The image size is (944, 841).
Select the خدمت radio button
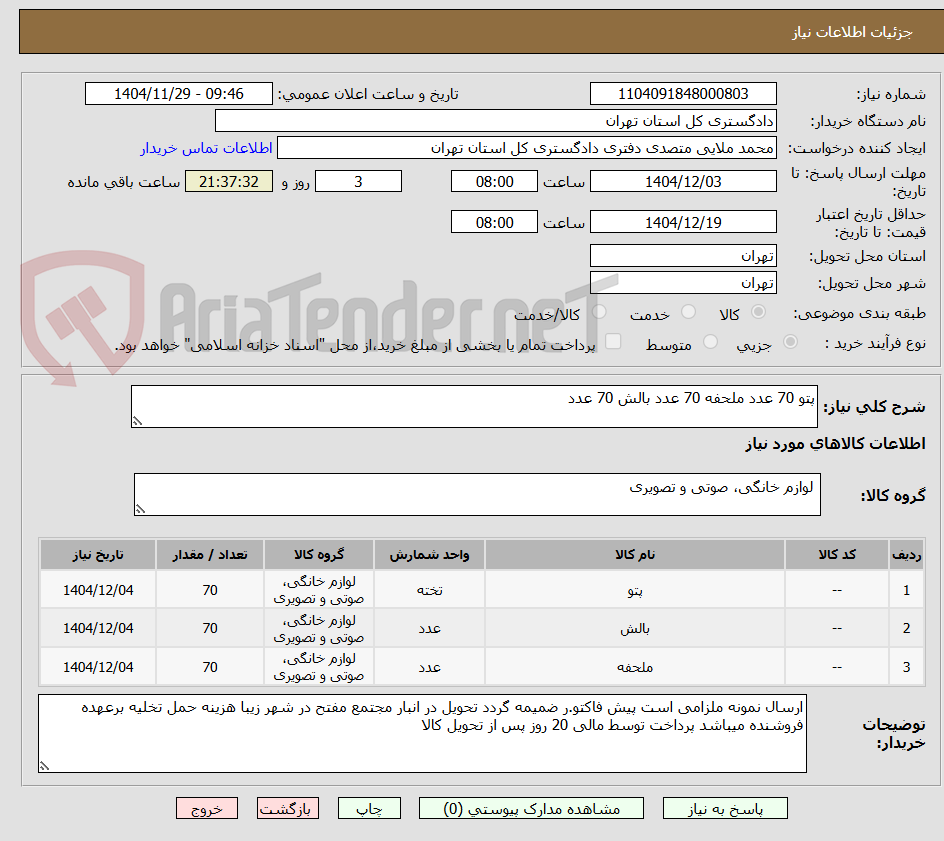pos(688,312)
